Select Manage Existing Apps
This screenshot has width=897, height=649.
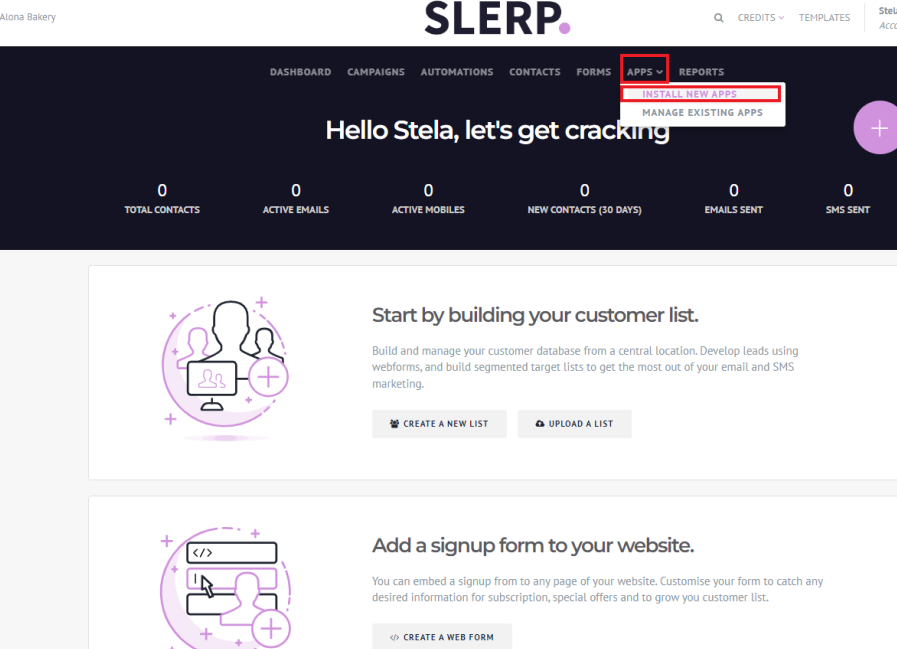tap(702, 113)
